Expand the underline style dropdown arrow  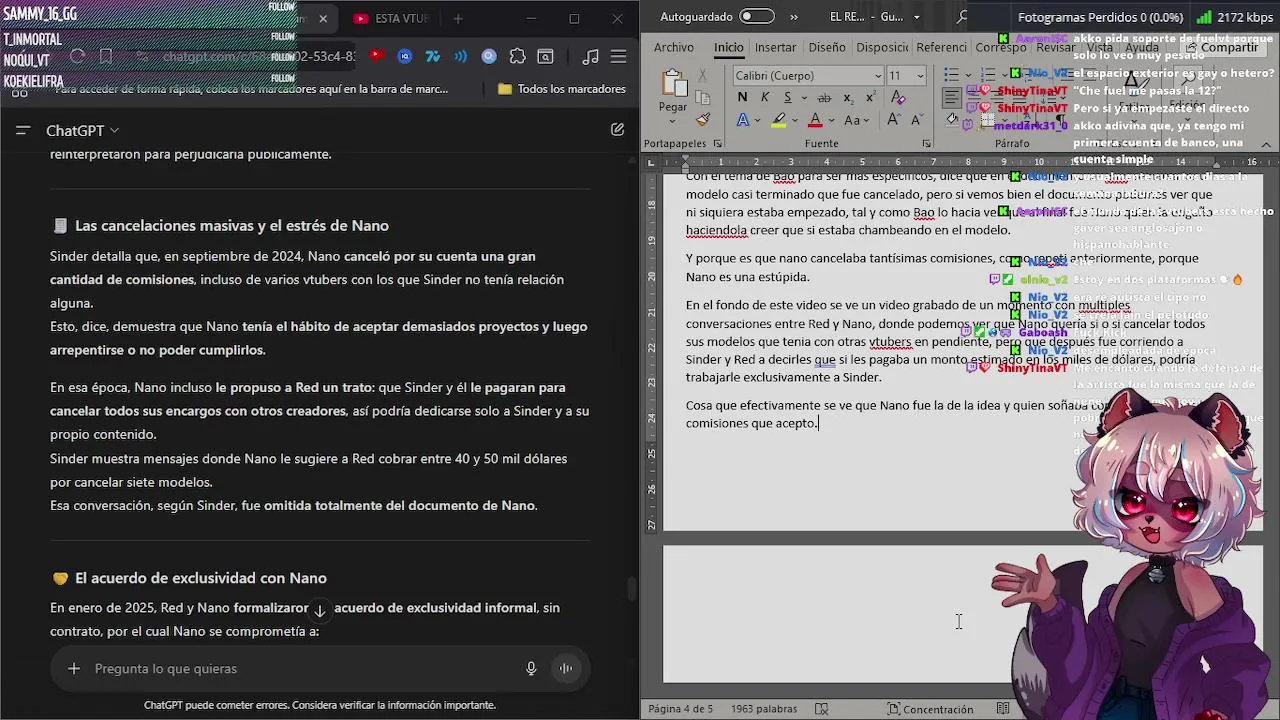pyautogui.click(x=803, y=97)
